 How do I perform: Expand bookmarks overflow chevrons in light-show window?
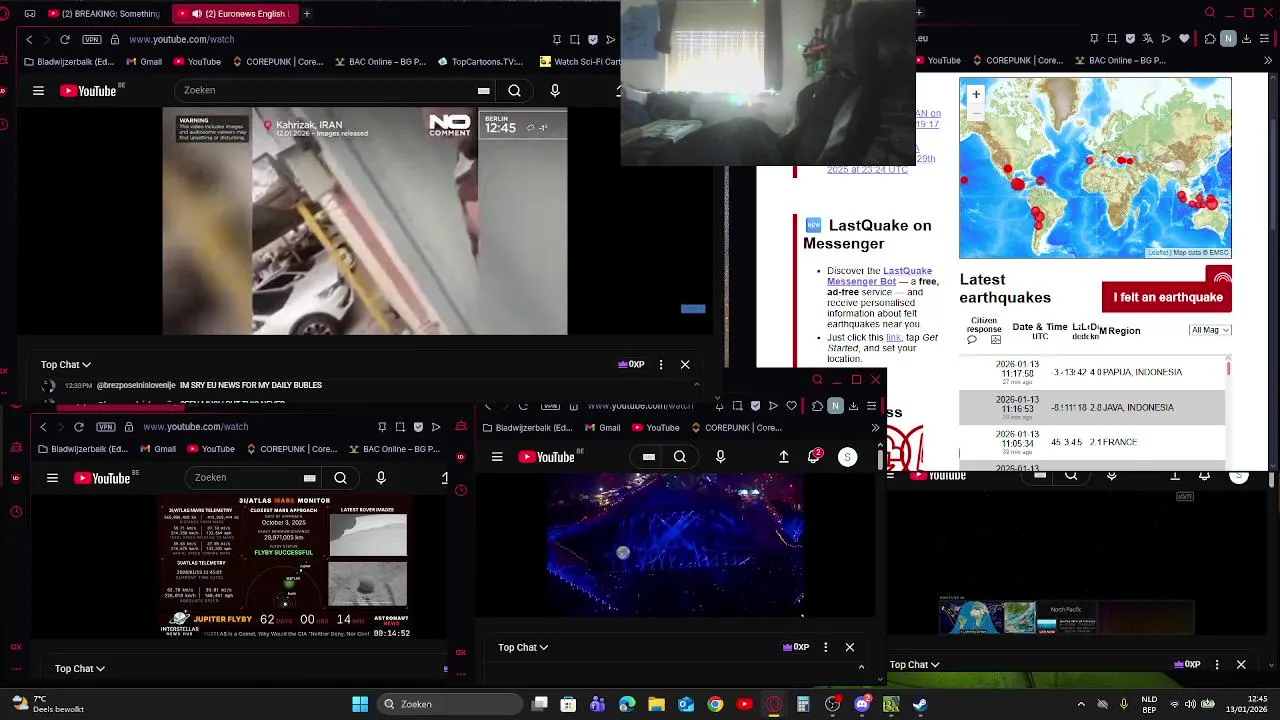pos(875,428)
